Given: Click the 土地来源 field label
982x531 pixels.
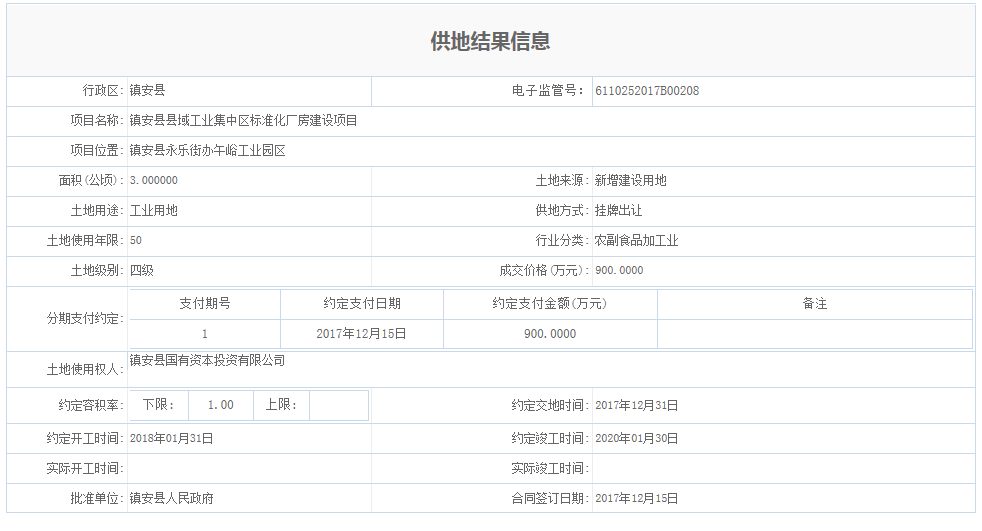Looking at the screenshot, I should pos(562,180).
